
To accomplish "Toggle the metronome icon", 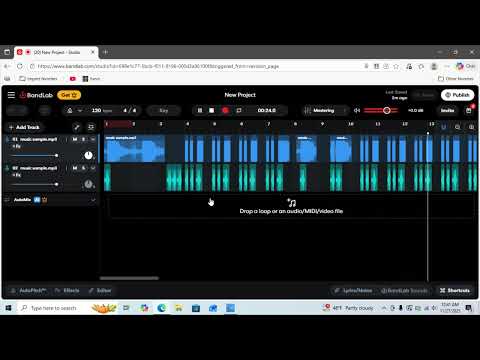I will pos(70,110).
